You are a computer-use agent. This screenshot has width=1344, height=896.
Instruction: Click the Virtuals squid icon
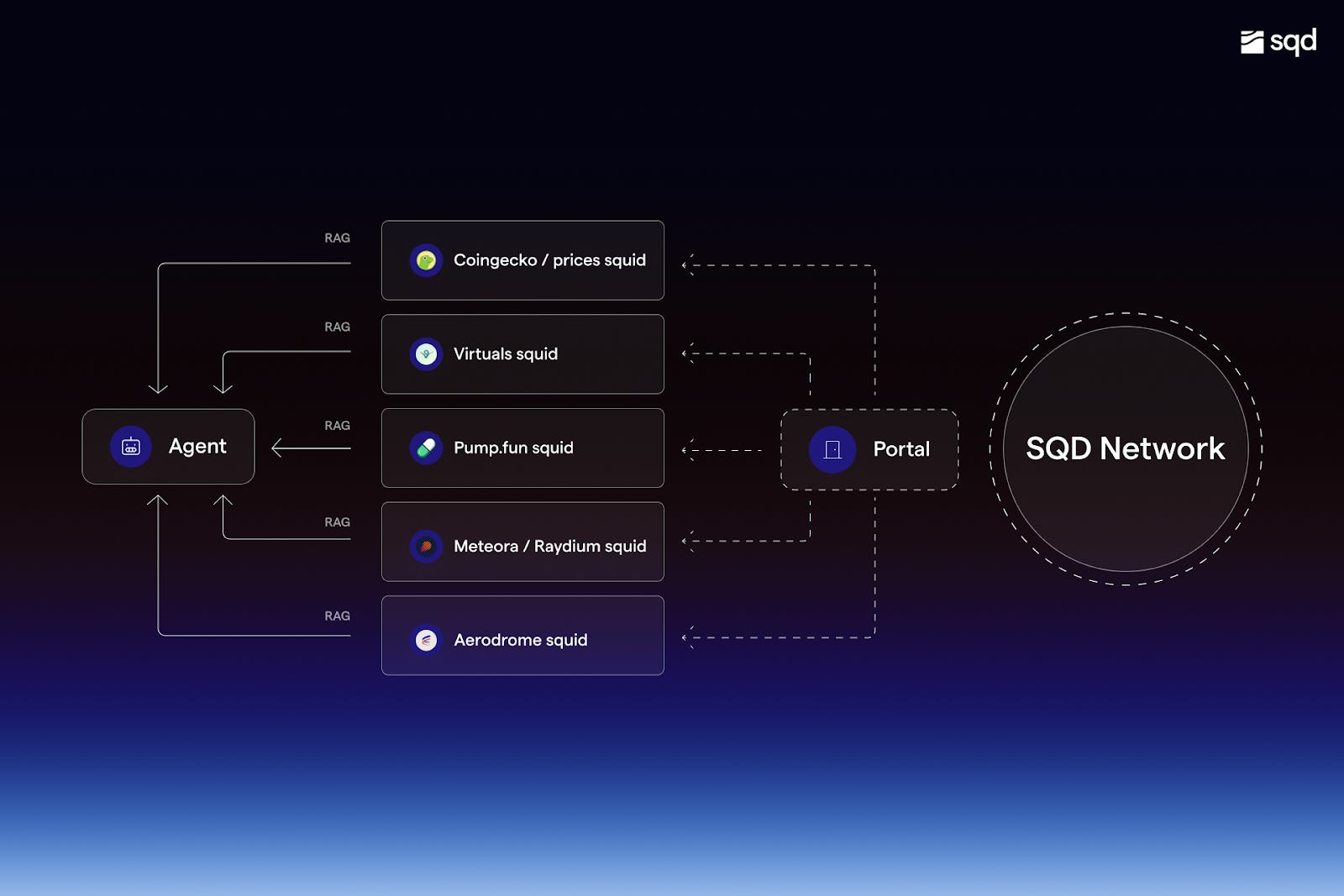point(426,354)
